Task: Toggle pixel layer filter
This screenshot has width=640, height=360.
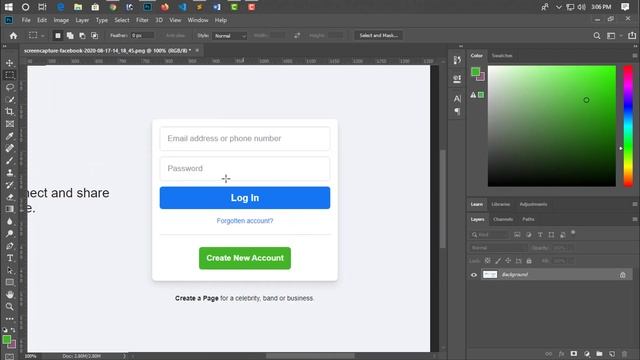Action: 517,235
